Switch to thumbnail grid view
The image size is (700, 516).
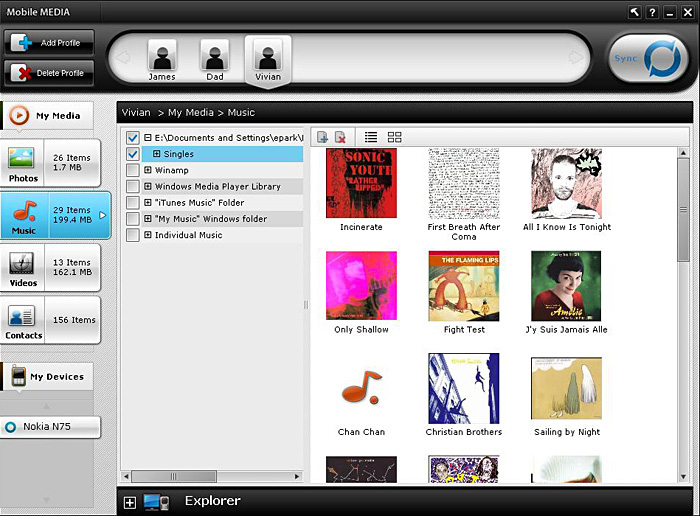click(x=395, y=137)
